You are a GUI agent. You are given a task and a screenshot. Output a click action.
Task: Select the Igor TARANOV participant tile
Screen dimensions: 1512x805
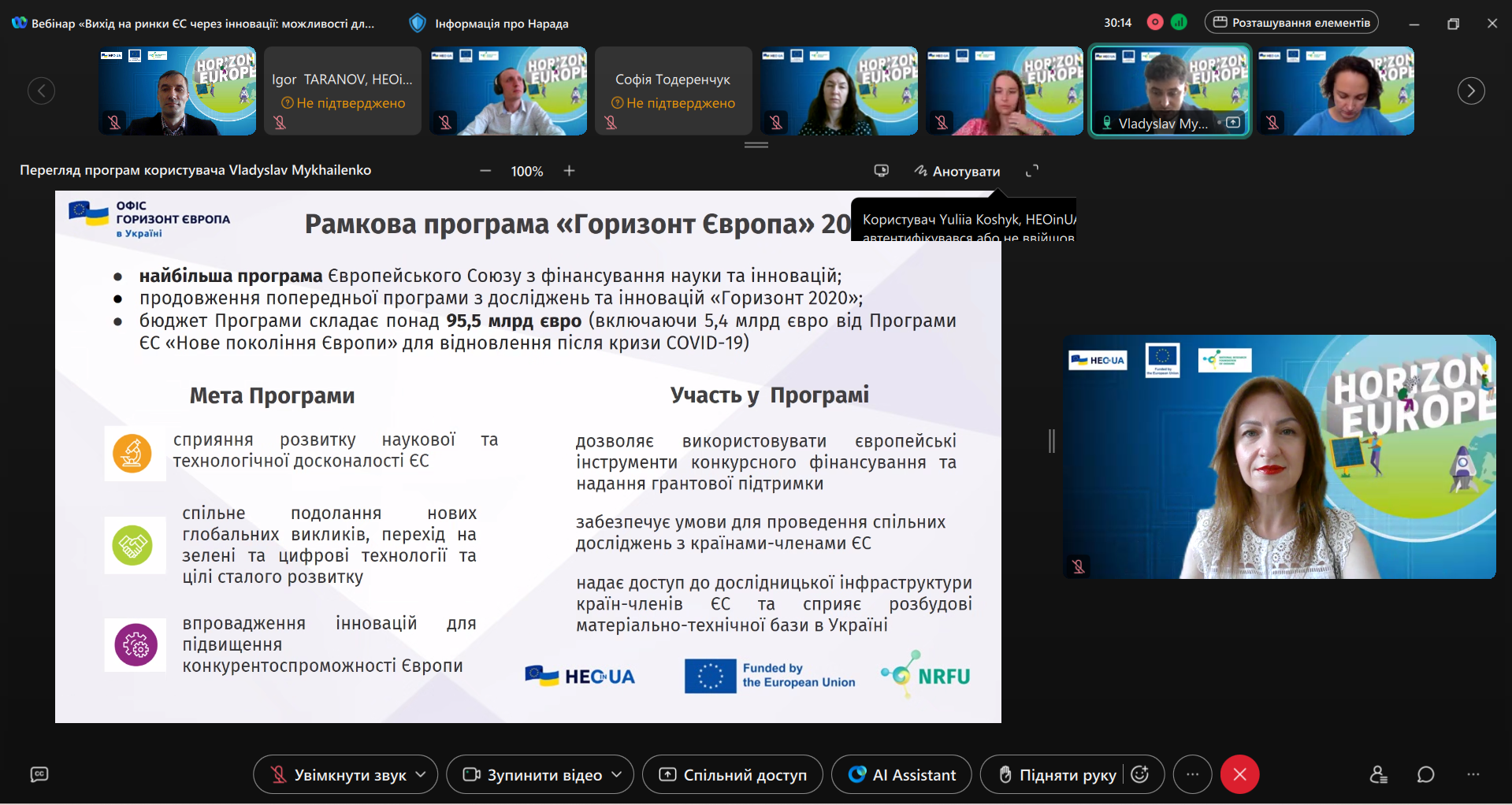point(342,91)
